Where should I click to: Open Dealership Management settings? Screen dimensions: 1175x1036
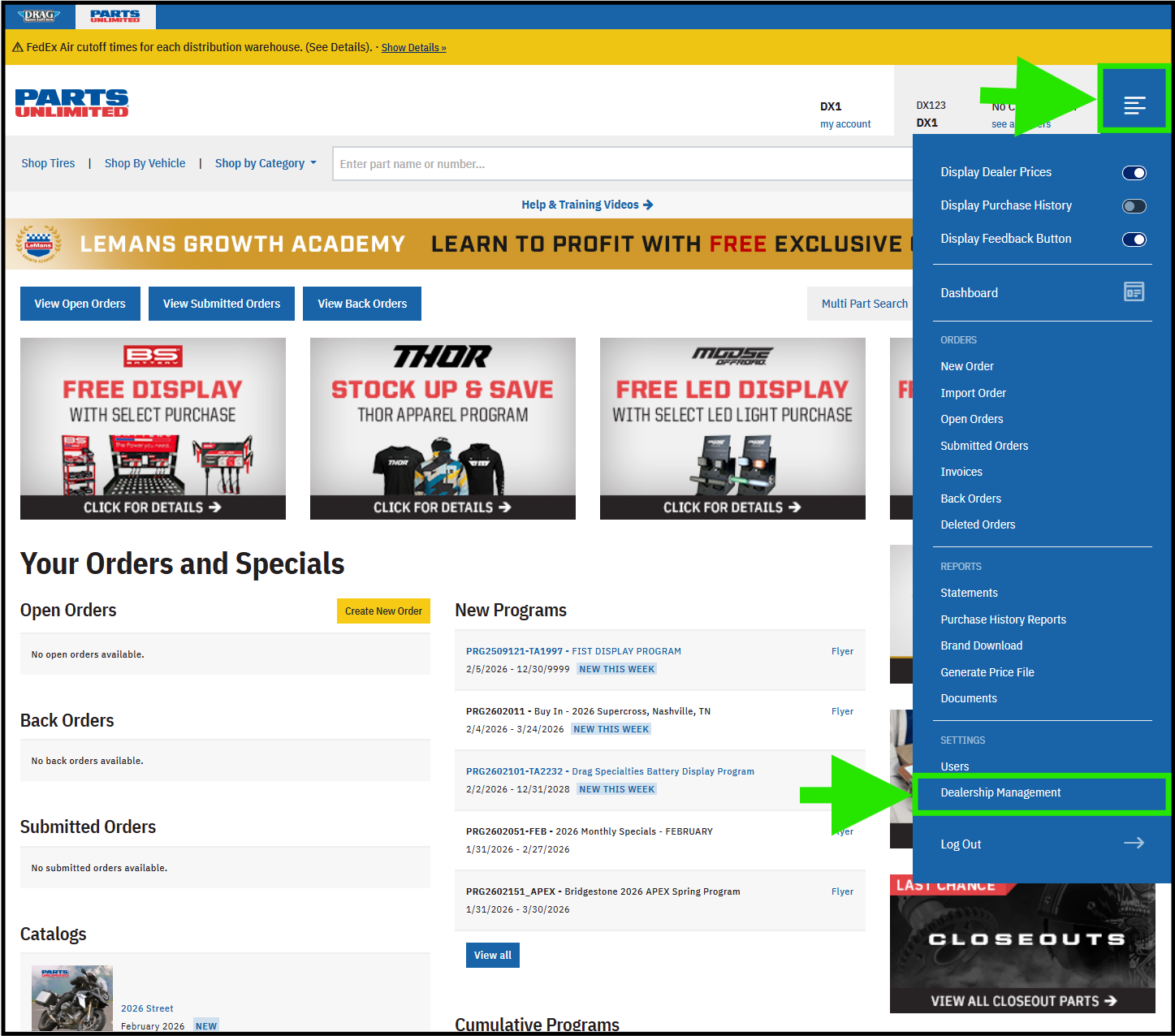pyautogui.click(x=1000, y=792)
